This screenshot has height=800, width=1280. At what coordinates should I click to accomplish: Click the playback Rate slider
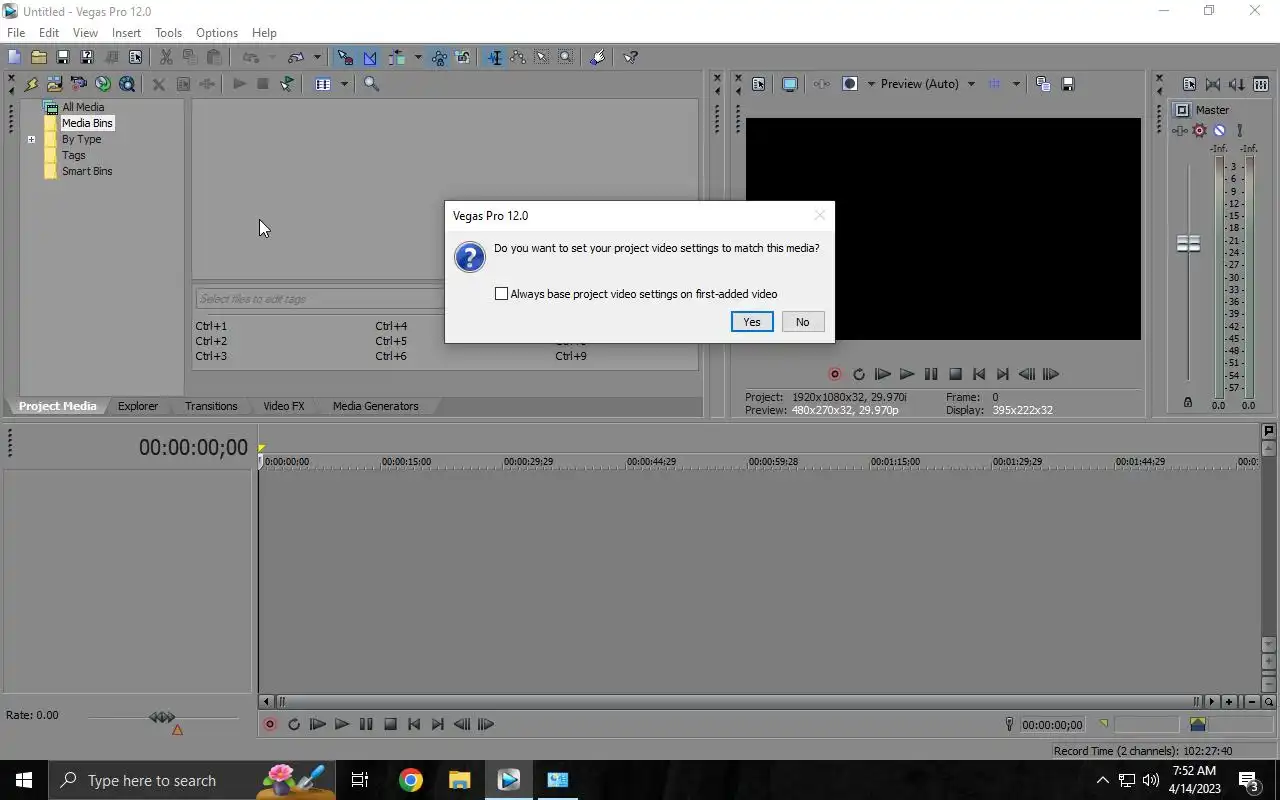coord(162,717)
